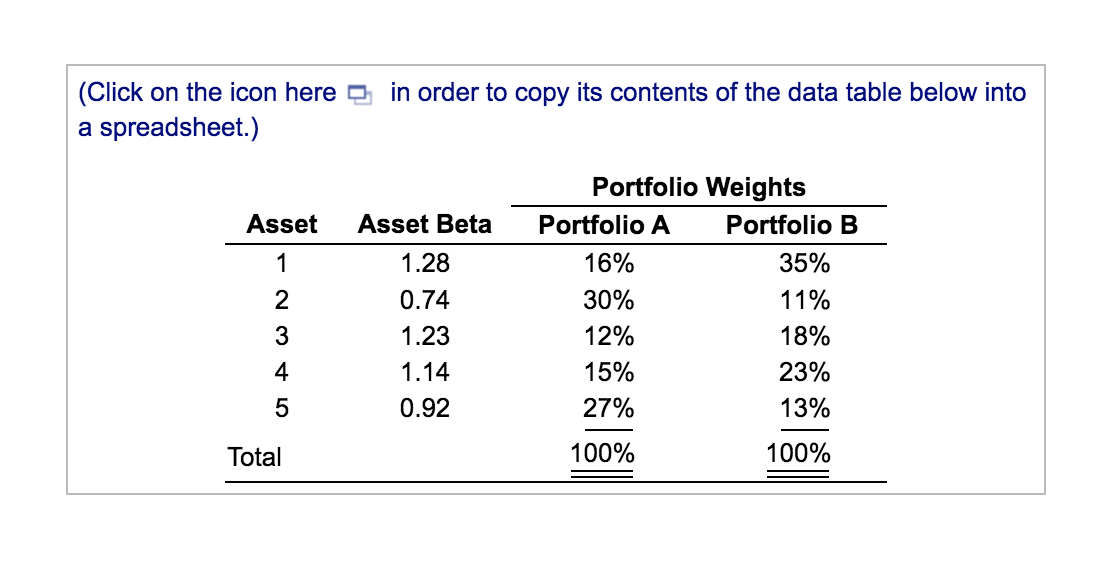The image size is (1108, 566).
Task: Click the Asset Beta column header
Action: [424, 224]
